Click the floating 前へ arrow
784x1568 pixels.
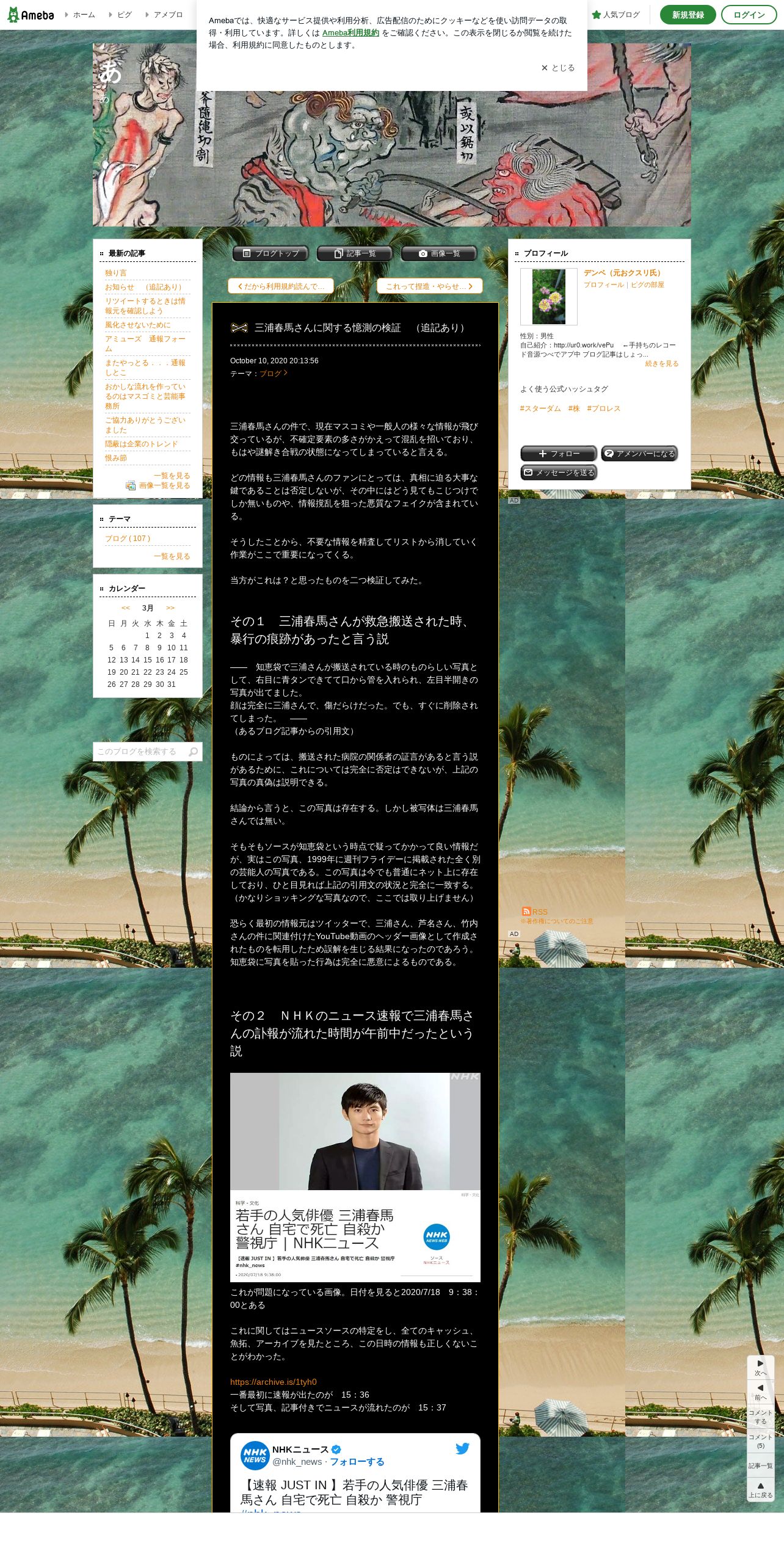761,1392
